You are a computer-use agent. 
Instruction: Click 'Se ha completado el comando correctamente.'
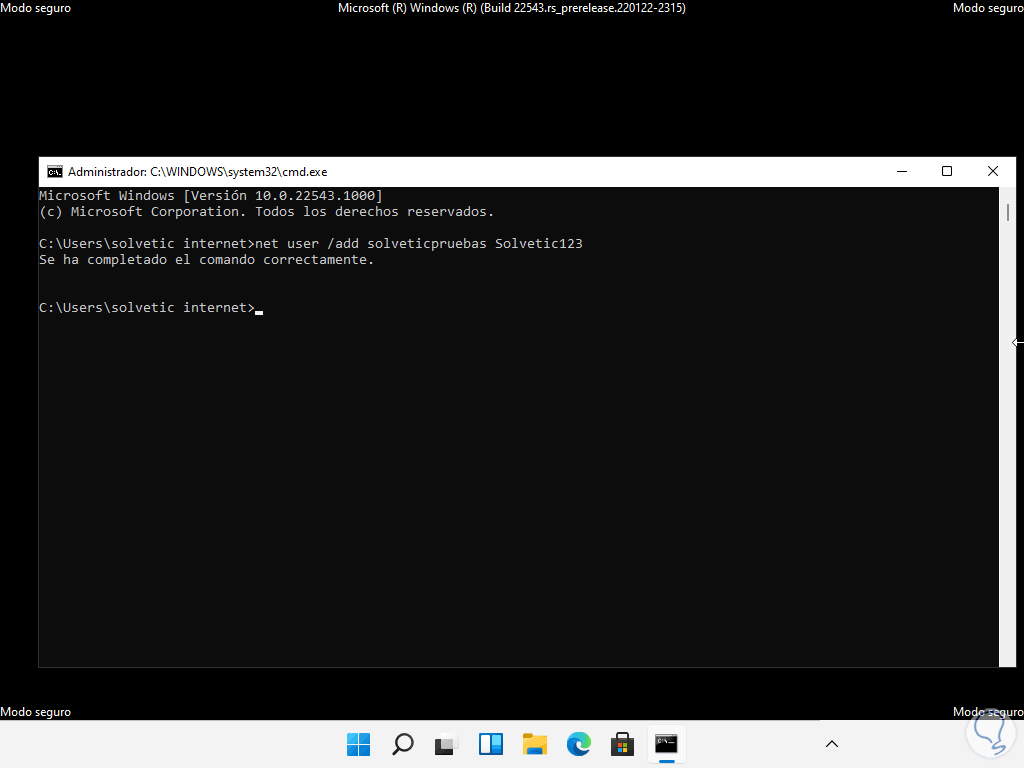206,260
